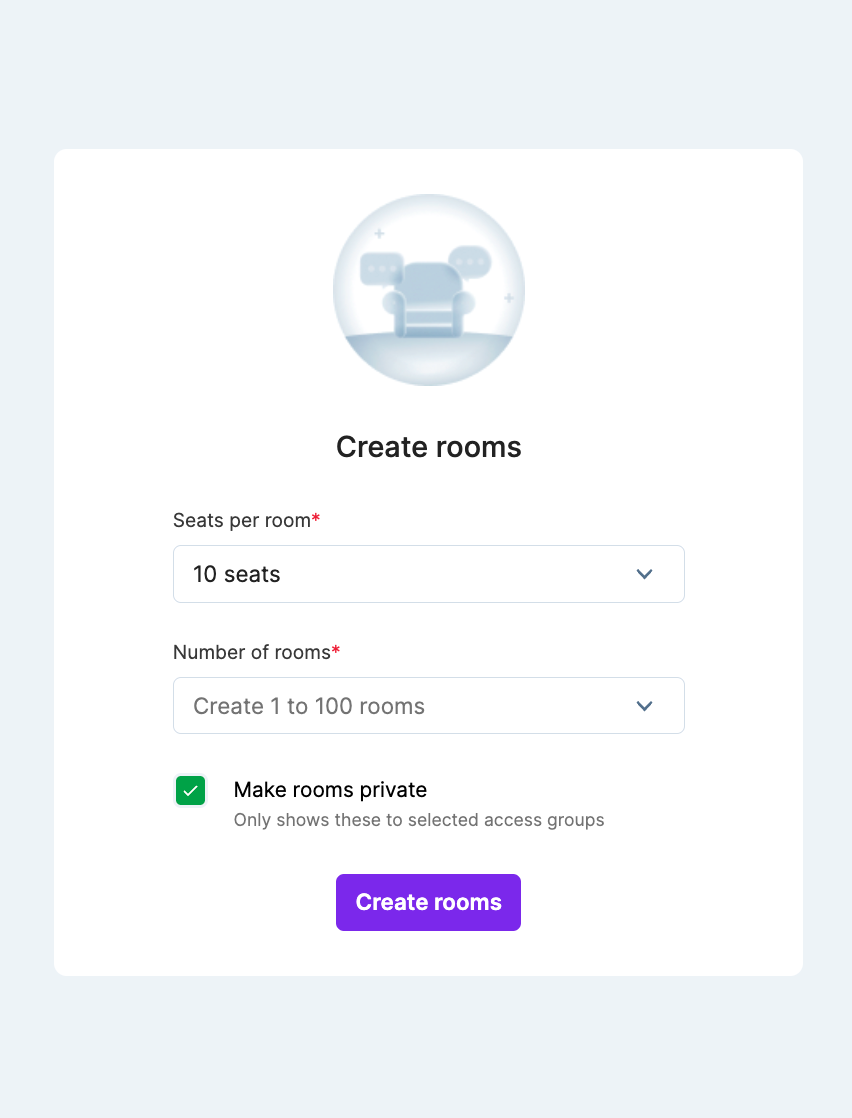Toggle privacy via the Make rooms private label
This screenshot has height=1118, width=852.
click(x=330, y=790)
